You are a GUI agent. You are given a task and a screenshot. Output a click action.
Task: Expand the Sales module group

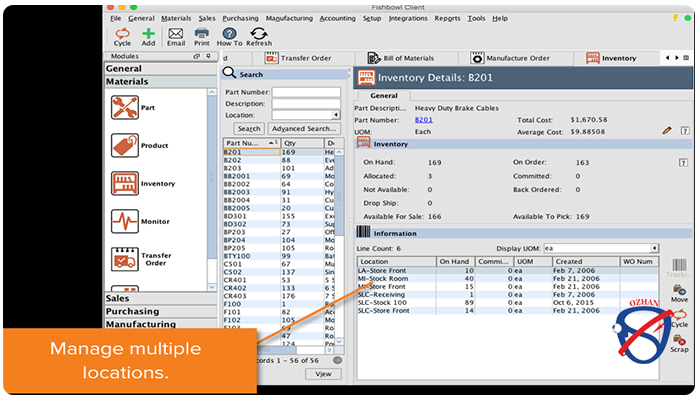[x=161, y=298]
